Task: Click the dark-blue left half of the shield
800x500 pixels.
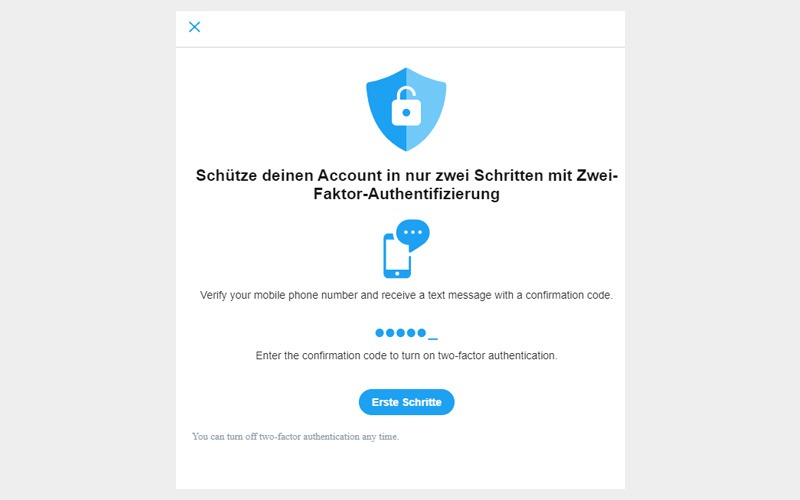Action: [386, 107]
